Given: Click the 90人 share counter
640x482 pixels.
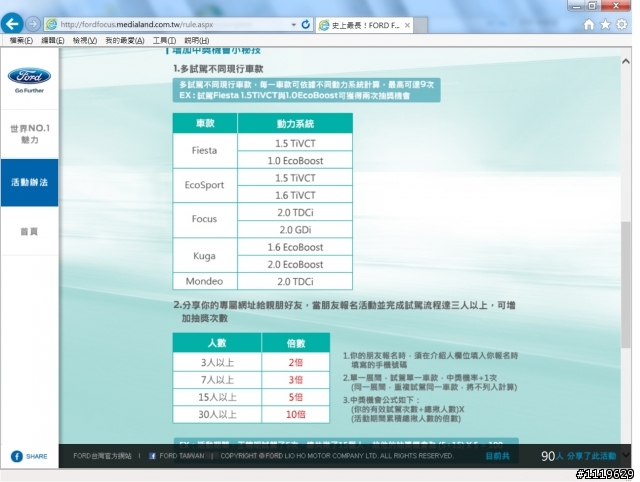Looking at the screenshot, I should pos(552,456).
